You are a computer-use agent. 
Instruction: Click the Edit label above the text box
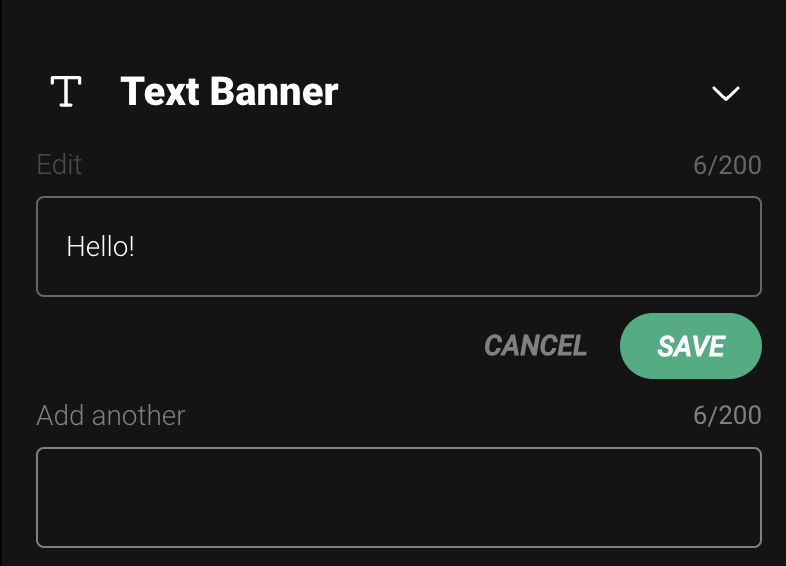pyautogui.click(x=59, y=164)
